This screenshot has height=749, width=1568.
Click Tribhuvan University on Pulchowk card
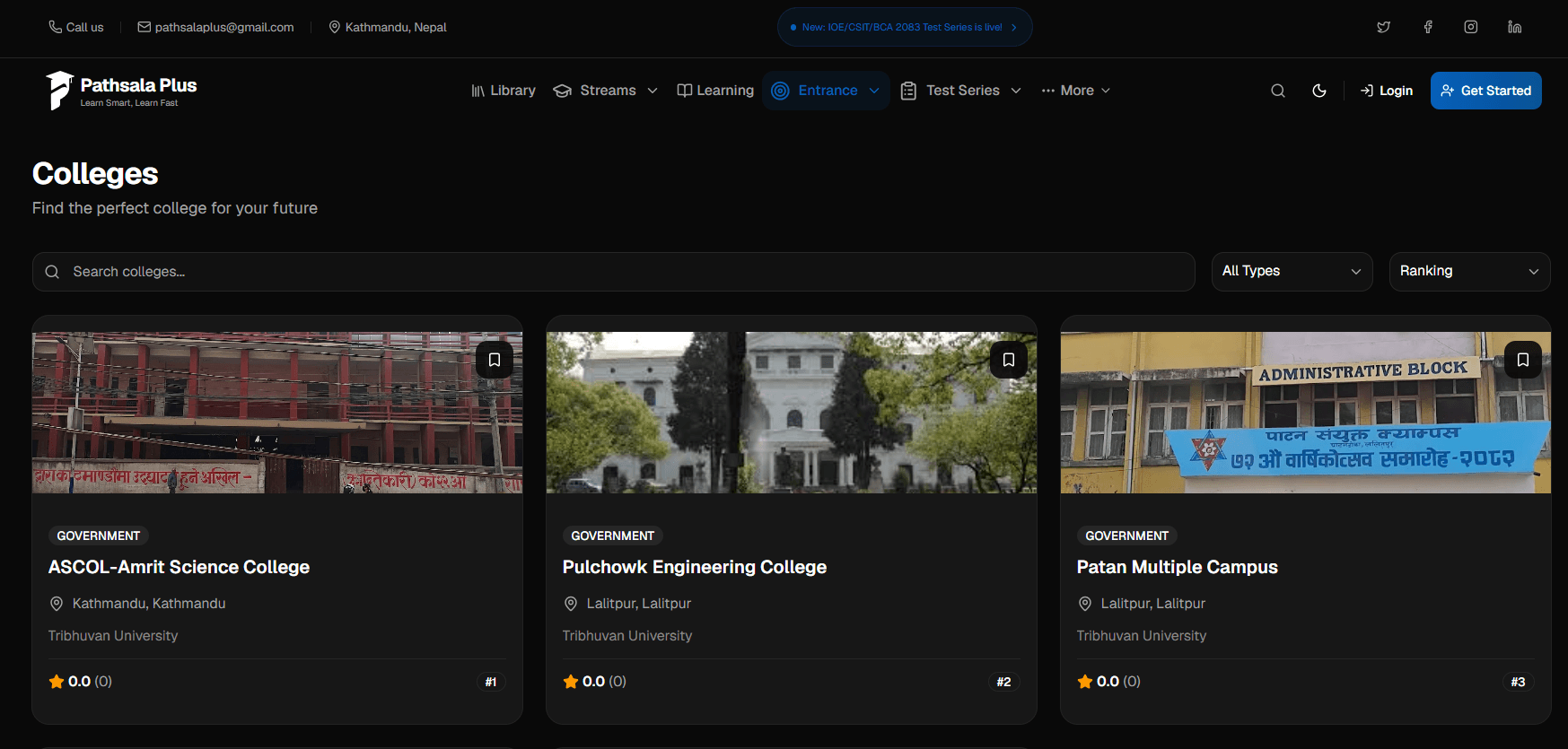click(627, 636)
